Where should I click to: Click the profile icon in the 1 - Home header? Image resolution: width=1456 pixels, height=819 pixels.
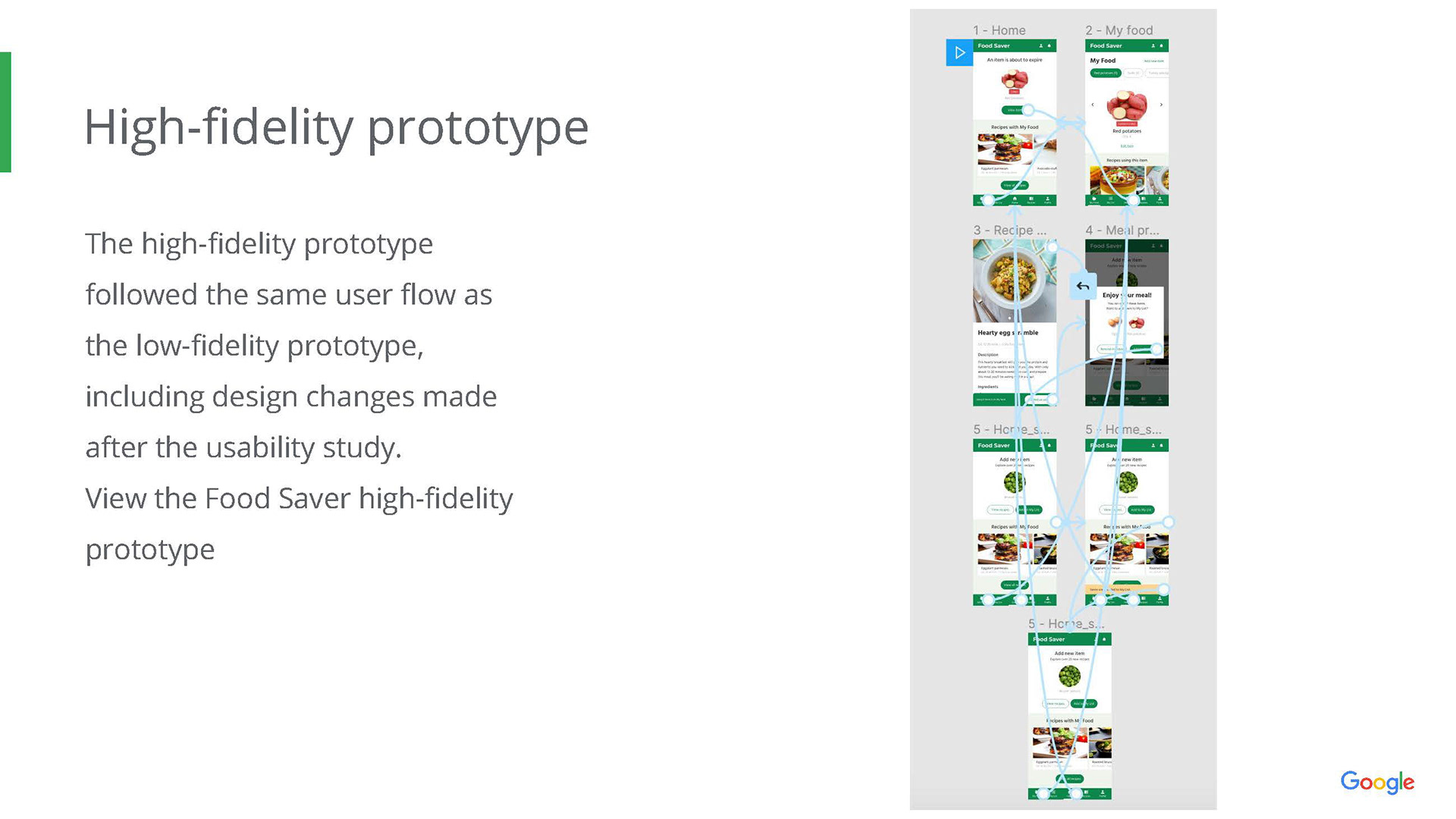[x=1041, y=45]
